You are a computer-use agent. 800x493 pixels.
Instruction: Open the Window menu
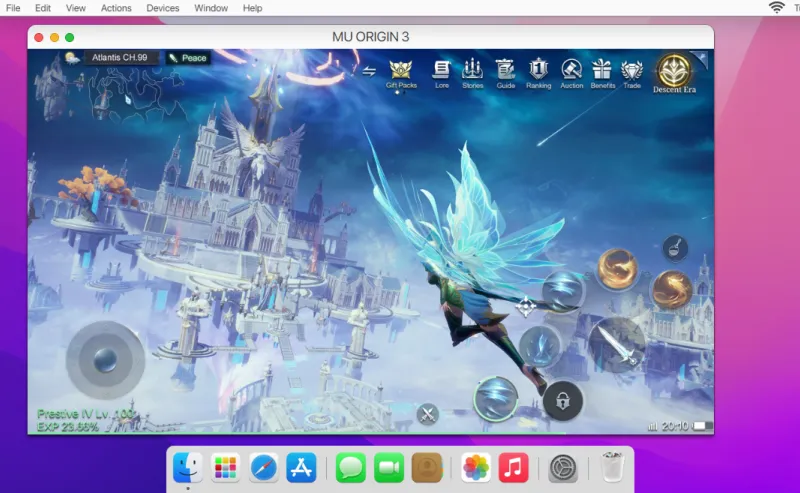click(x=211, y=8)
